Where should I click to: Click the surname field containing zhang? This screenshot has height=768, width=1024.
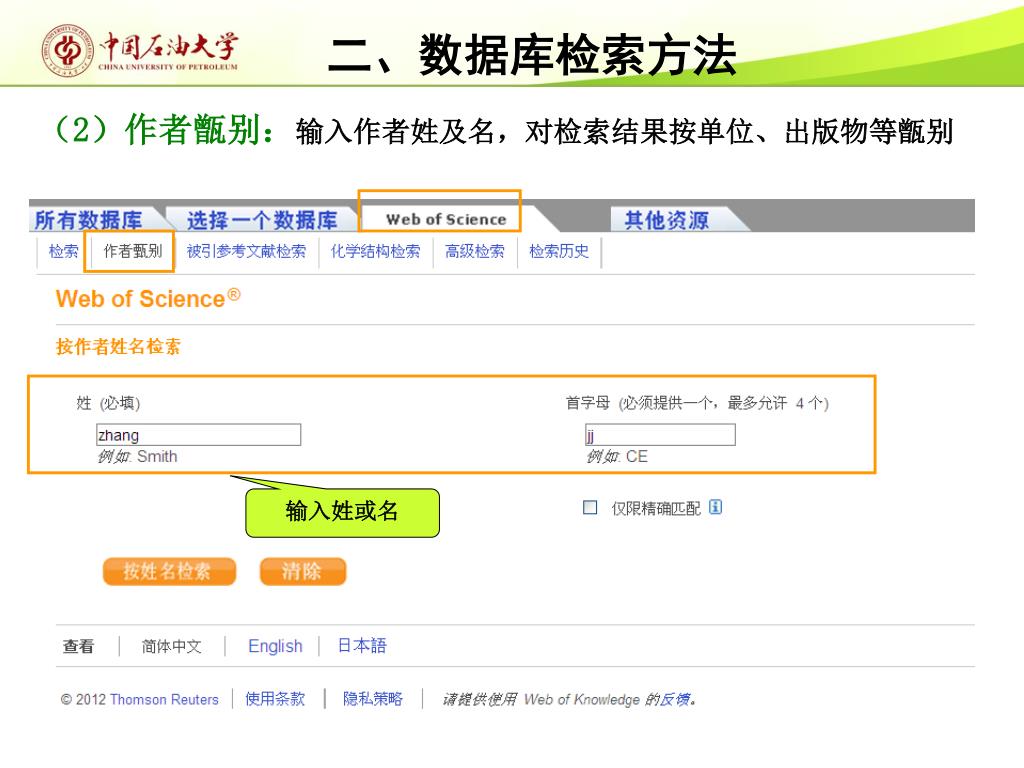199,435
